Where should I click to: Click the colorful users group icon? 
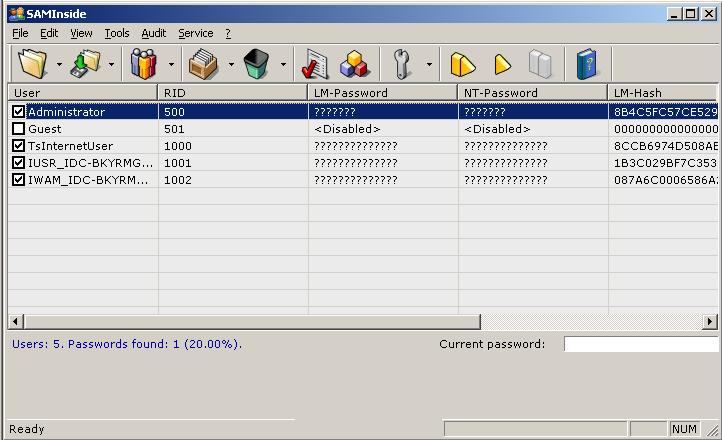click(x=144, y=64)
